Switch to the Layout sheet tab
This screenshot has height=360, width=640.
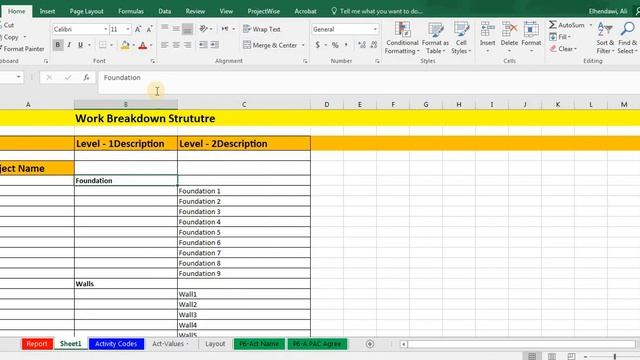pyautogui.click(x=215, y=344)
